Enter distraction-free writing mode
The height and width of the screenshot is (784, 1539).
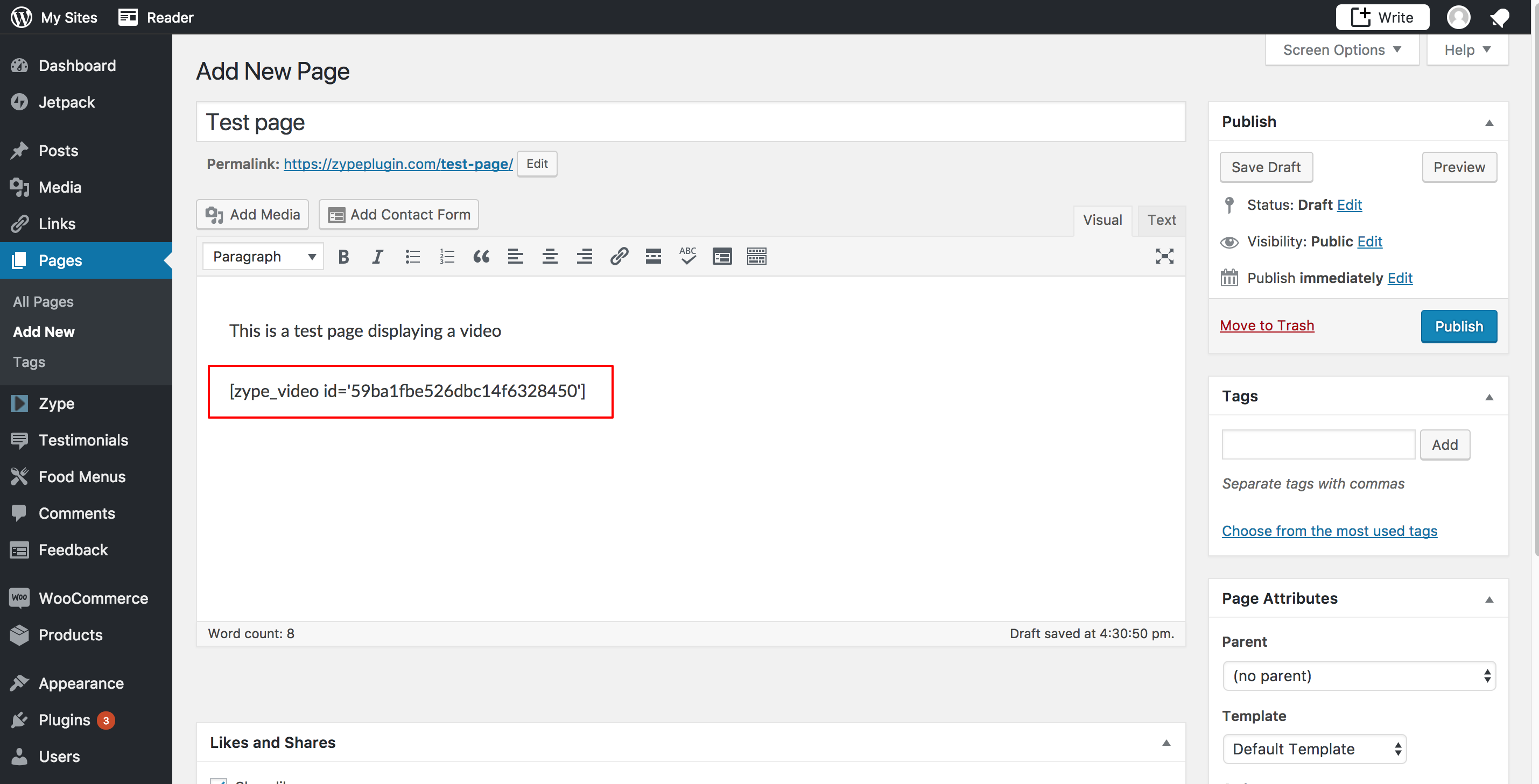(1164, 257)
